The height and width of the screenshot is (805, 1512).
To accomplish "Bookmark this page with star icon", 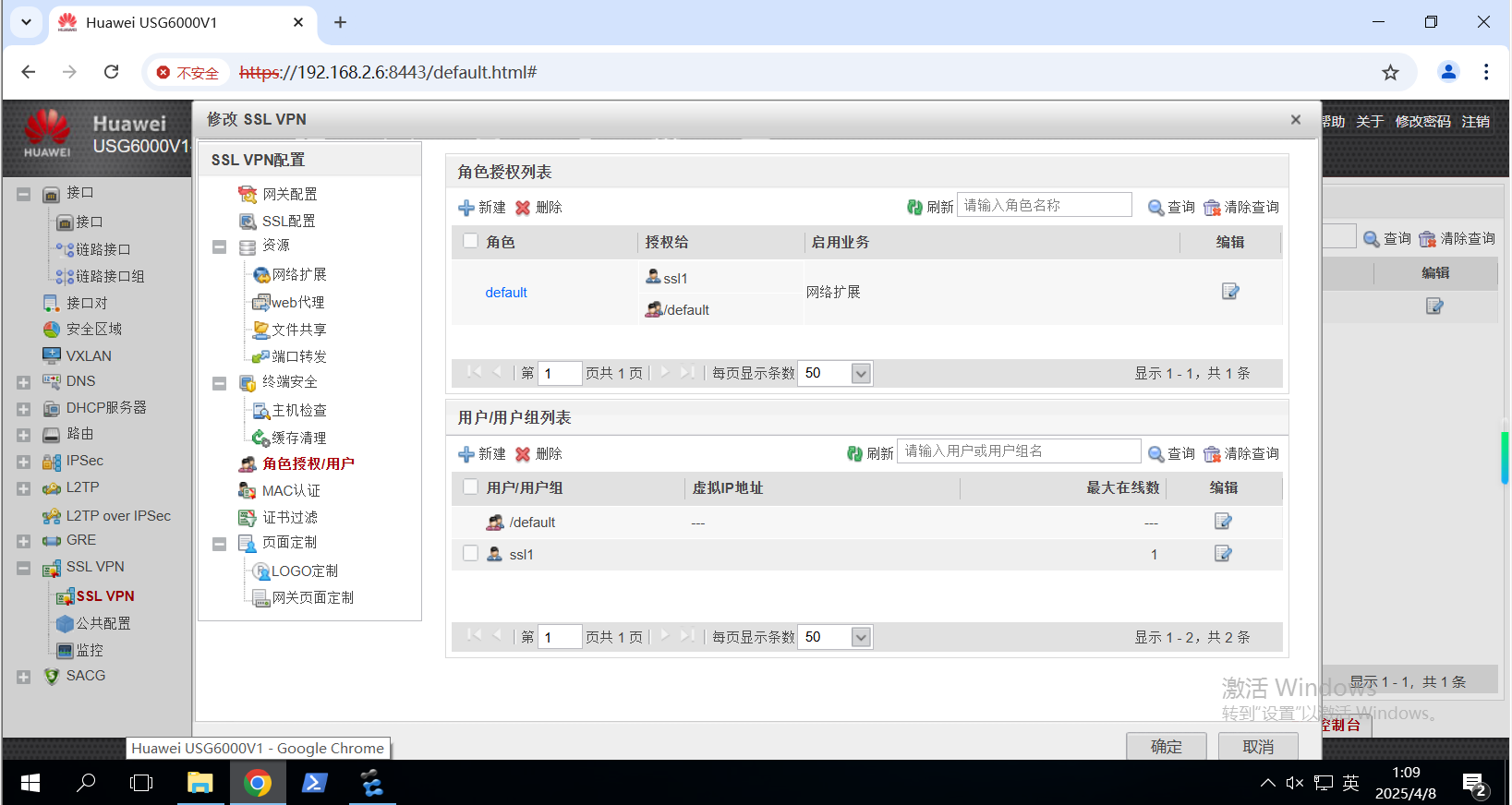I will coord(1390,72).
